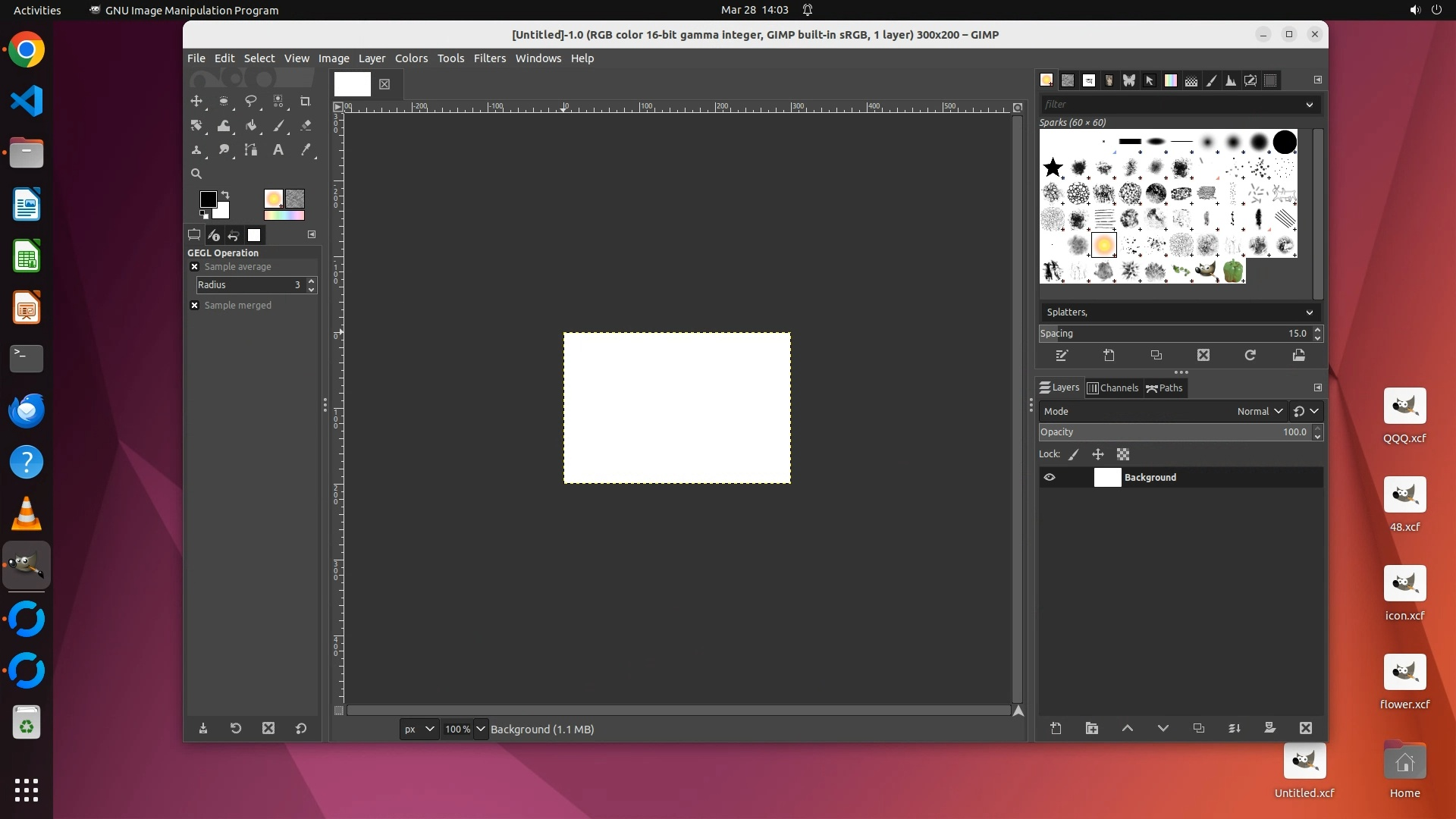Select the Zoom magnifier tool
Viewport: 1456px width, 819px height.
pyautogui.click(x=196, y=174)
